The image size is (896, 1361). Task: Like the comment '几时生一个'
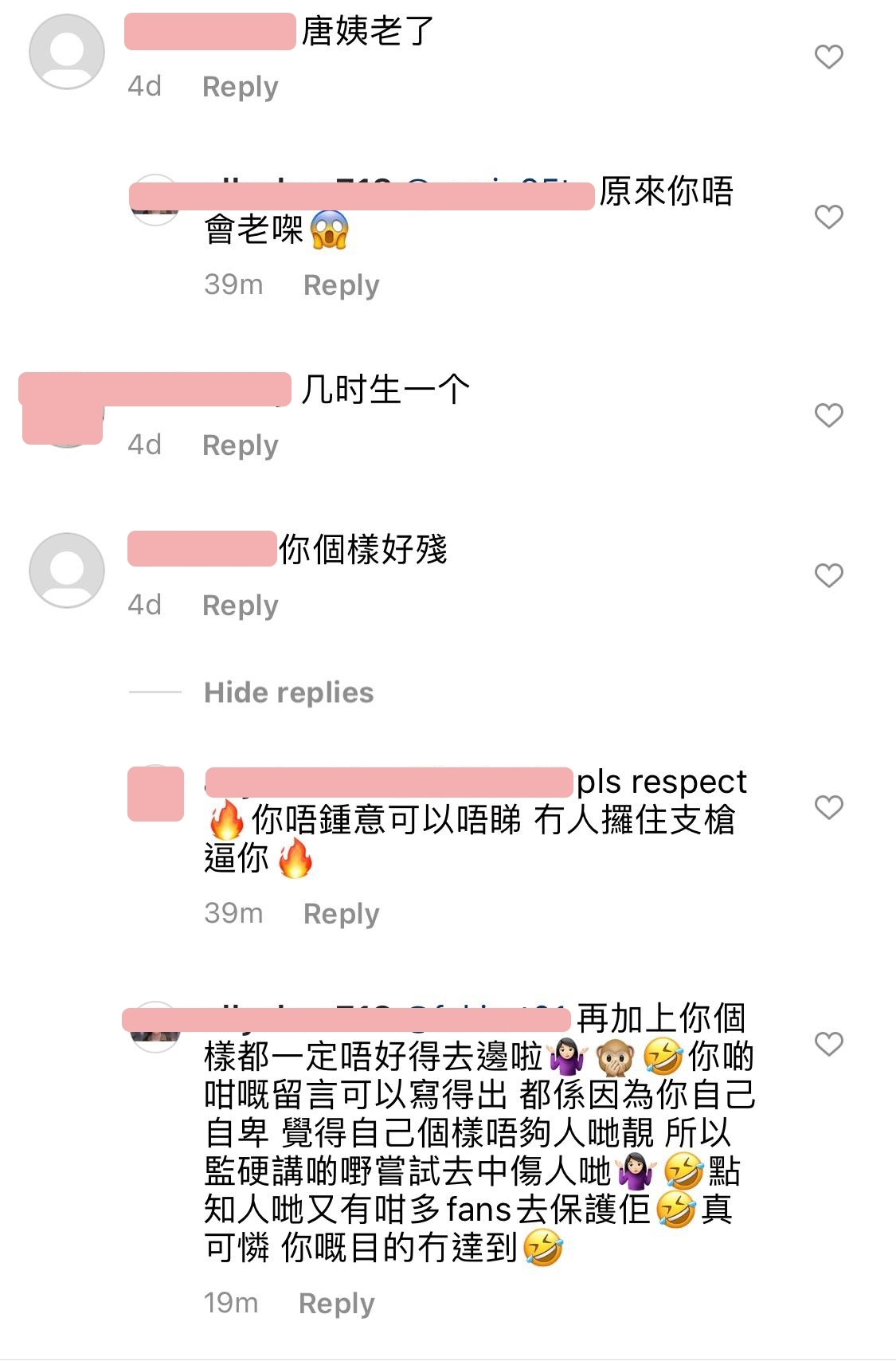click(828, 415)
